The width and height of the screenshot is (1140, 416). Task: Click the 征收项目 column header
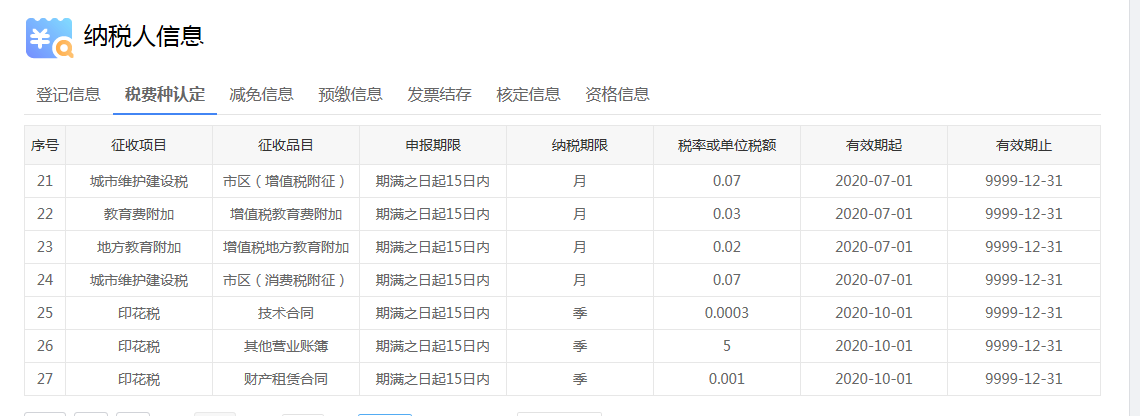click(x=139, y=146)
